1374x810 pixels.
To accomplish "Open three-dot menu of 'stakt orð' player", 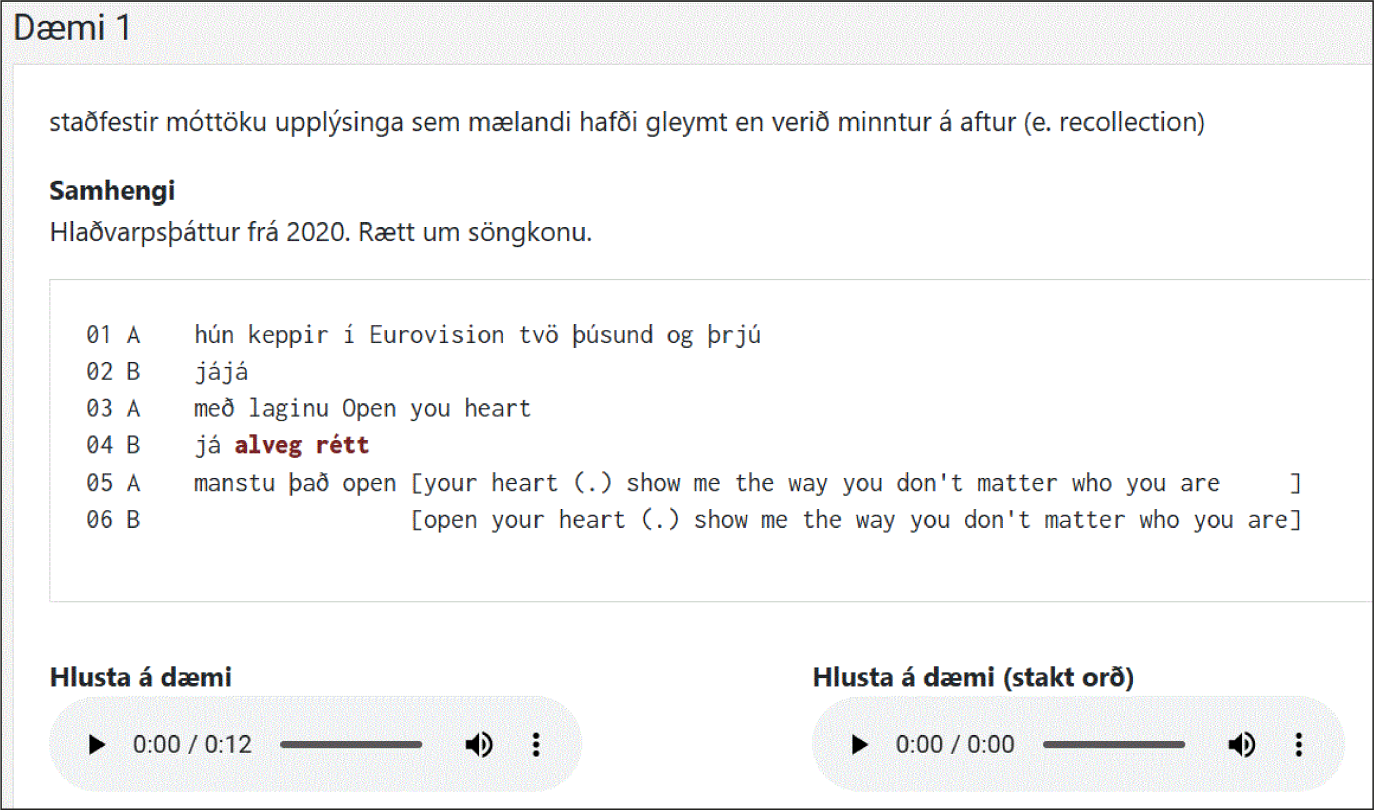I will click(x=1299, y=745).
